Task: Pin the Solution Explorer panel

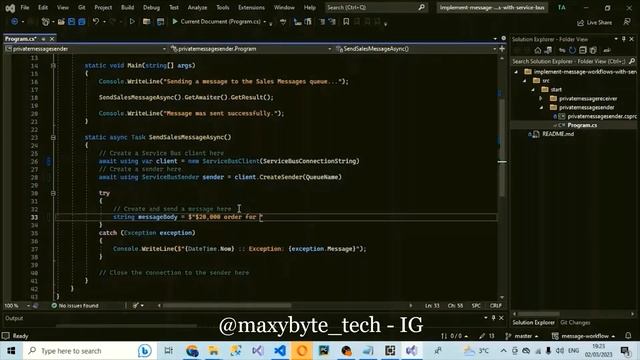Action: (624, 39)
